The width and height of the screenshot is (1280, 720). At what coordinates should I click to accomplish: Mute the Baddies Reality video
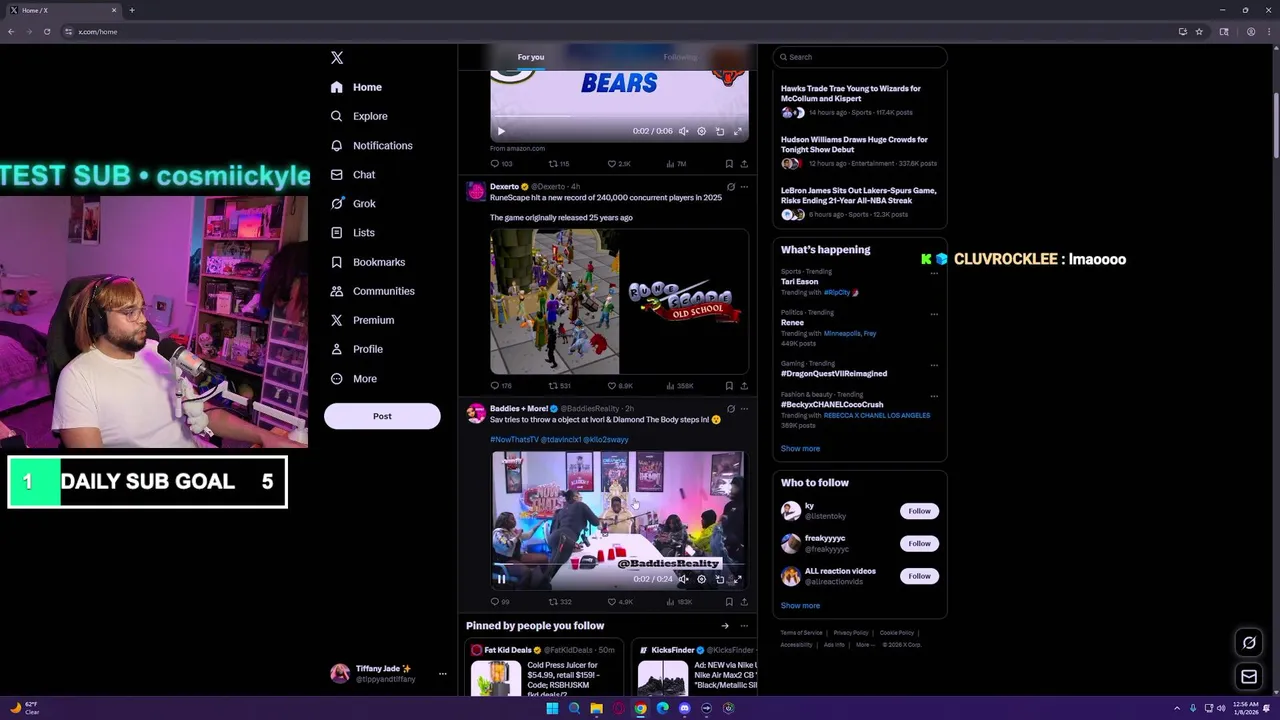[x=683, y=579]
